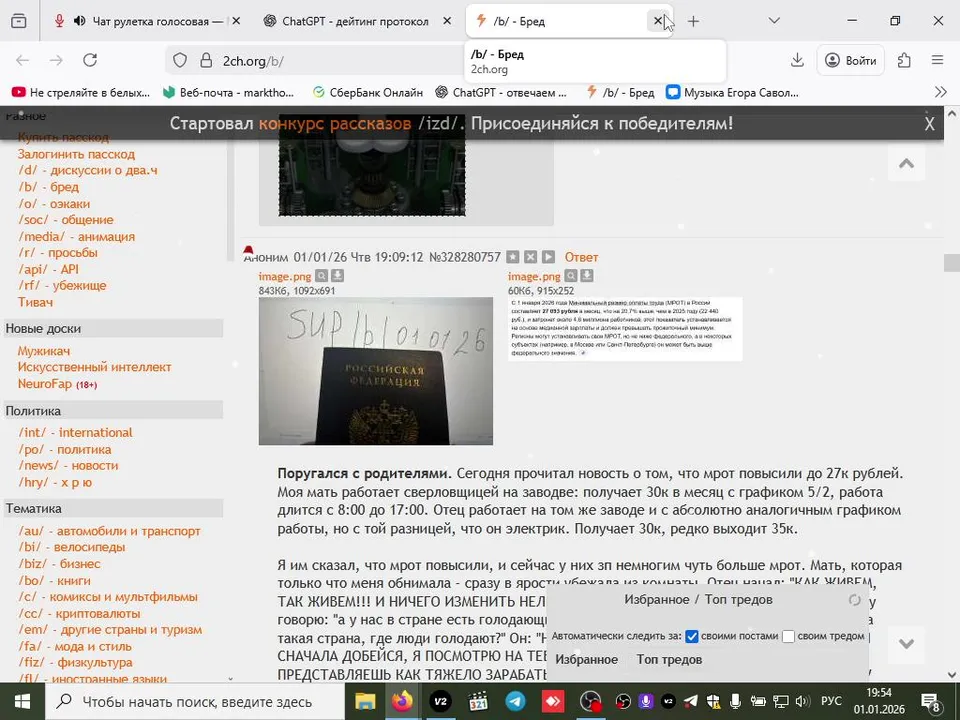This screenshot has width=960, height=720.
Task: Open Telegram from the taskbar
Action: (x=516, y=702)
